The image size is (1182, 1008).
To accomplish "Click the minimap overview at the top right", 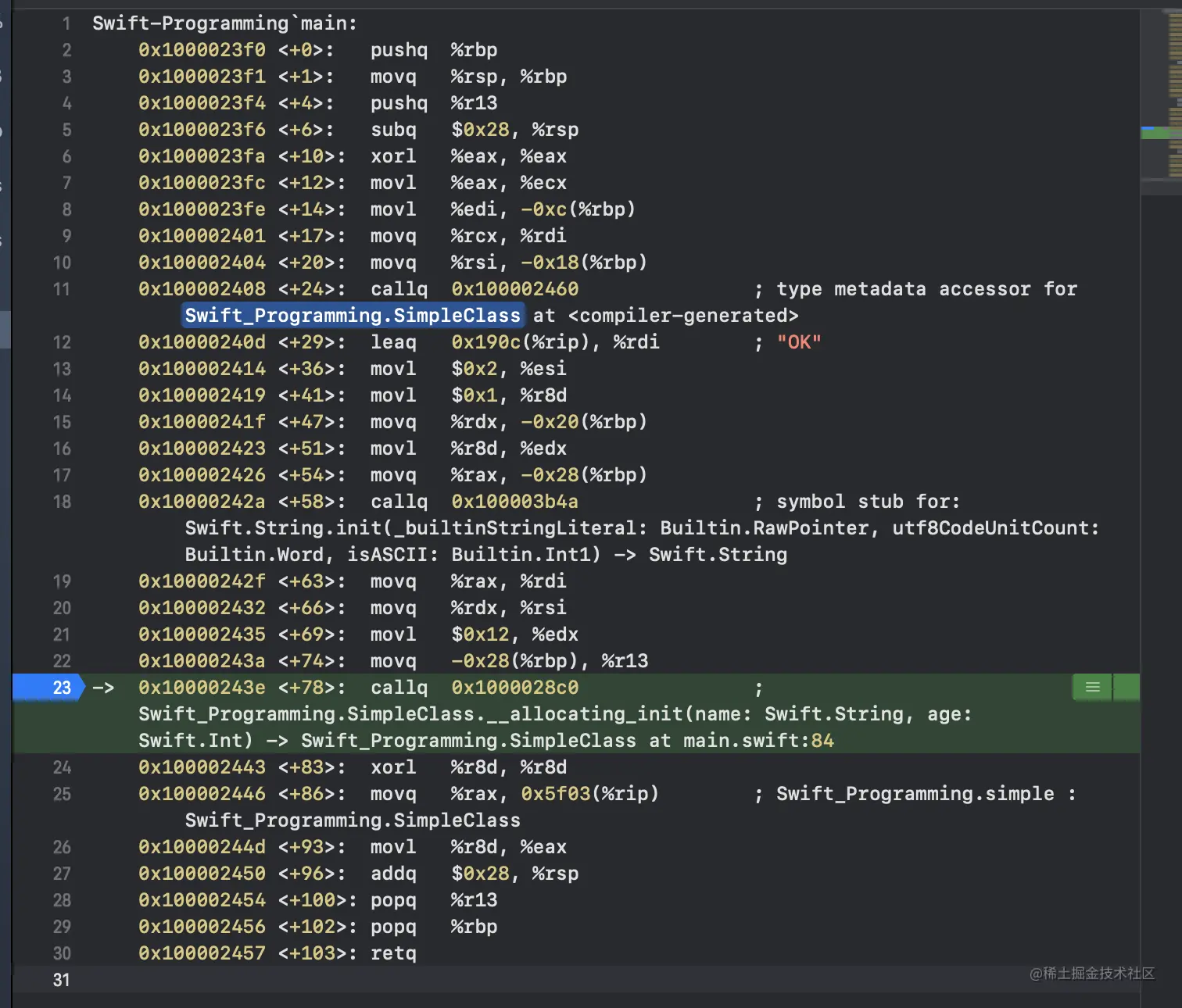I will (1161, 100).
